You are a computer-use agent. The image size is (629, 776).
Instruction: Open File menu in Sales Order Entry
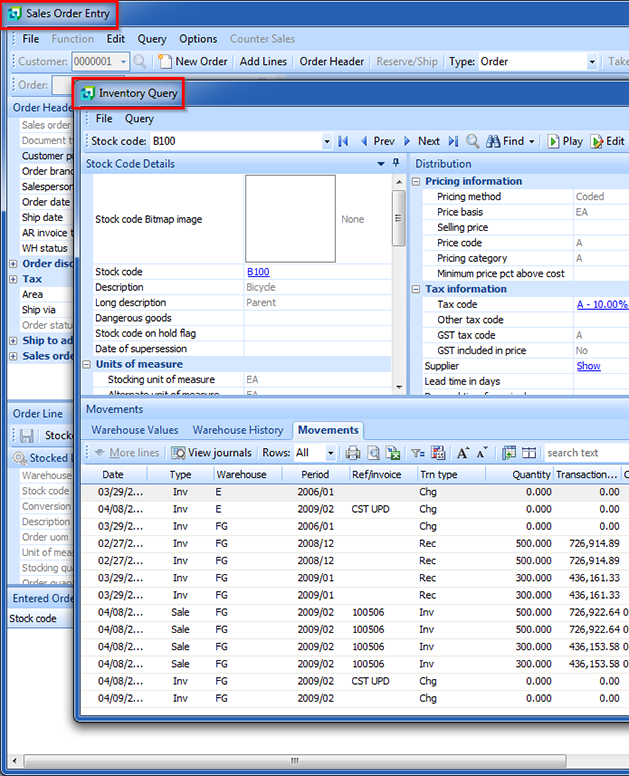31,39
